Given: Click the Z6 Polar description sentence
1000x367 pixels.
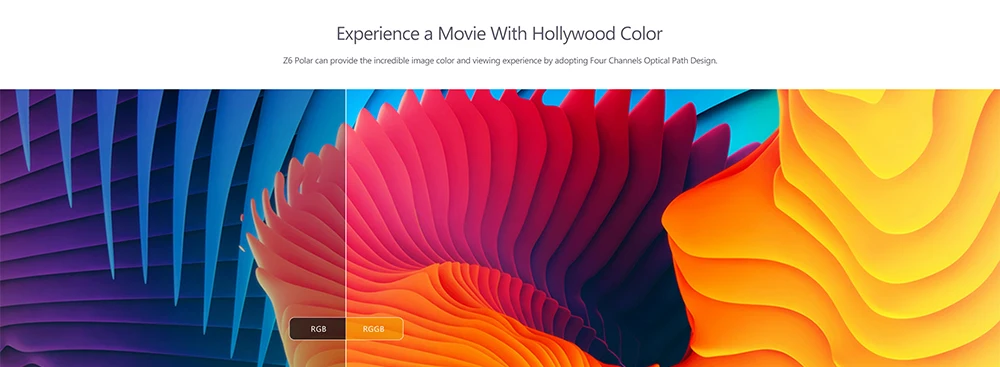Looking at the screenshot, I should [499, 61].
